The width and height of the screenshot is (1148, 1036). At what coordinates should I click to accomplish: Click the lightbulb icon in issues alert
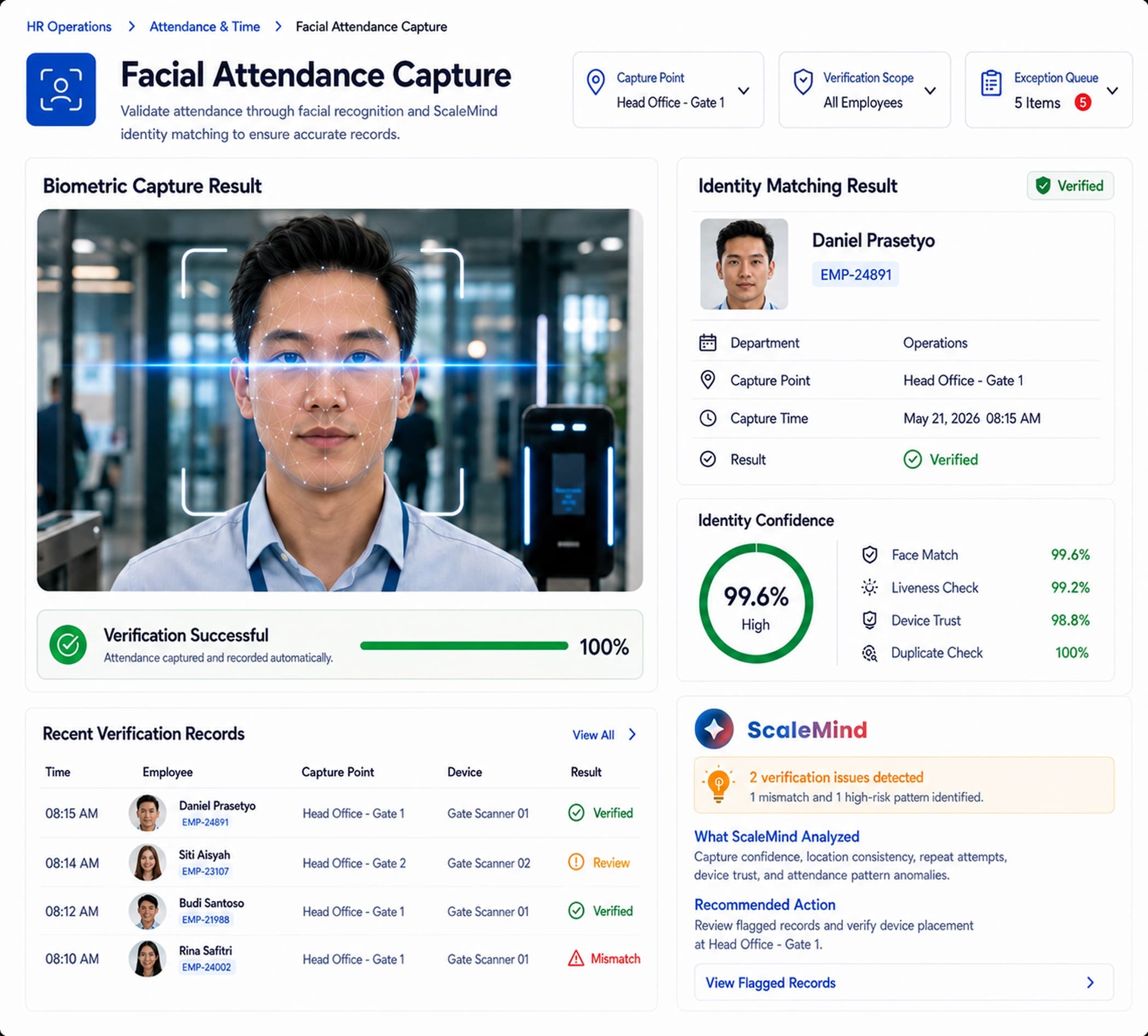click(x=719, y=785)
